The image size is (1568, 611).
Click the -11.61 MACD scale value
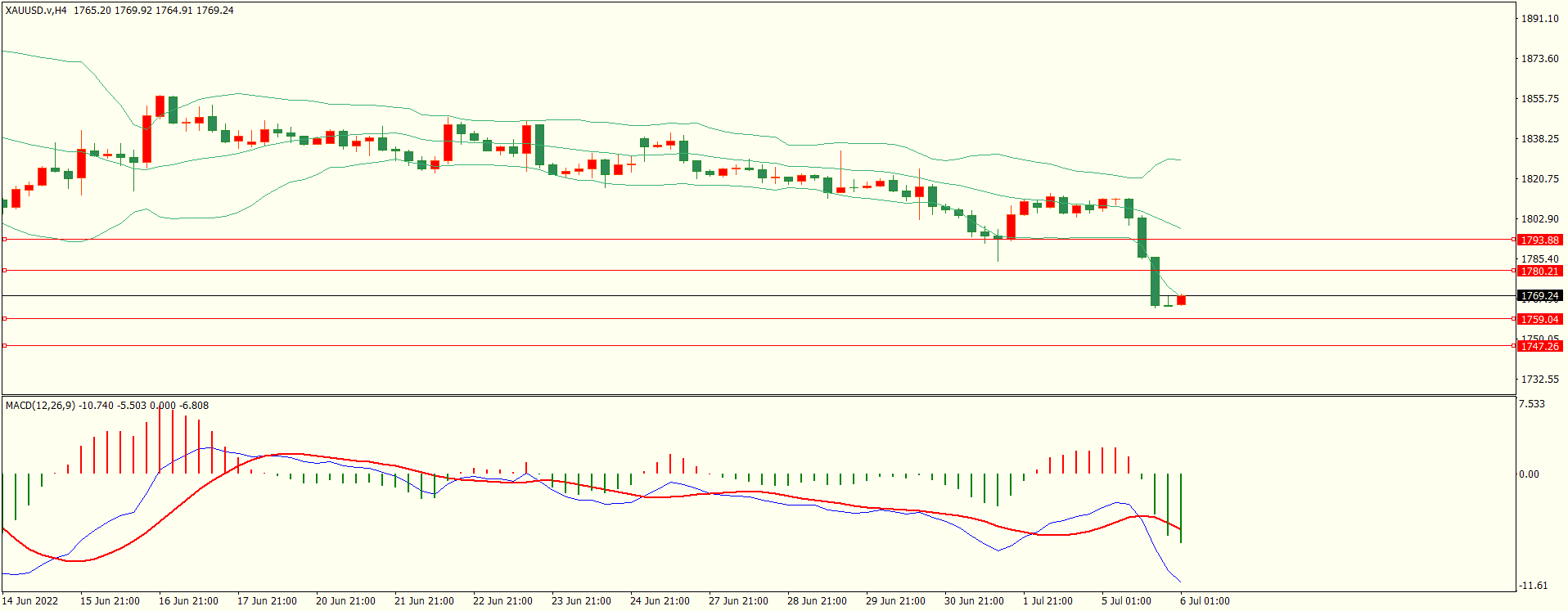click(1534, 585)
